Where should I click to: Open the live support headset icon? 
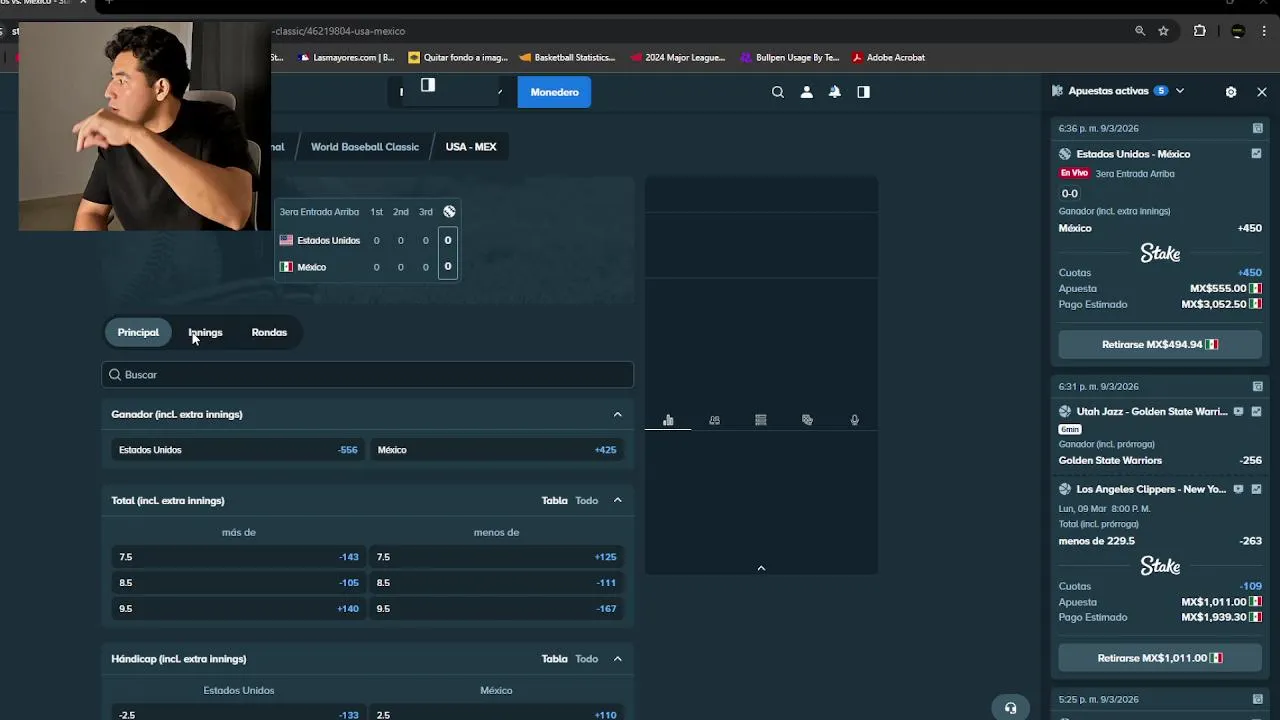click(x=1011, y=708)
